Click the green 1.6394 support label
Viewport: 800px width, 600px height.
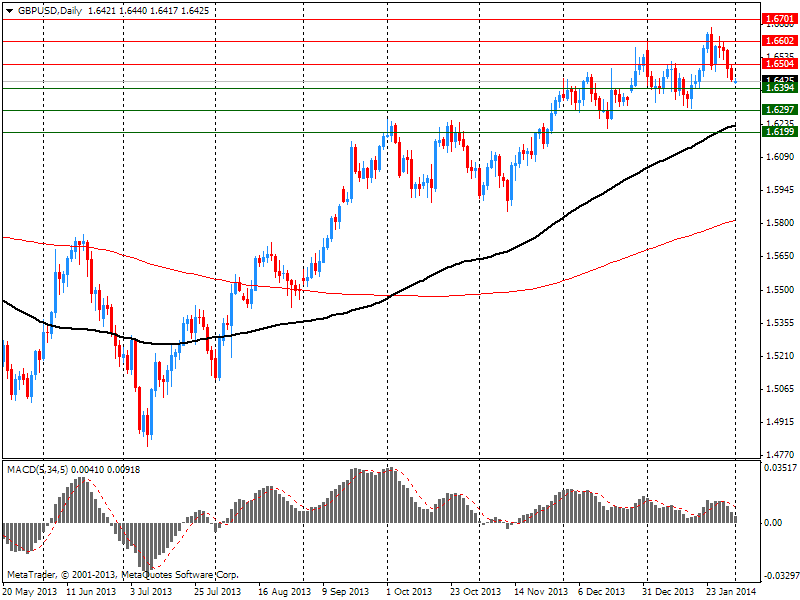pyautogui.click(x=778, y=89)
